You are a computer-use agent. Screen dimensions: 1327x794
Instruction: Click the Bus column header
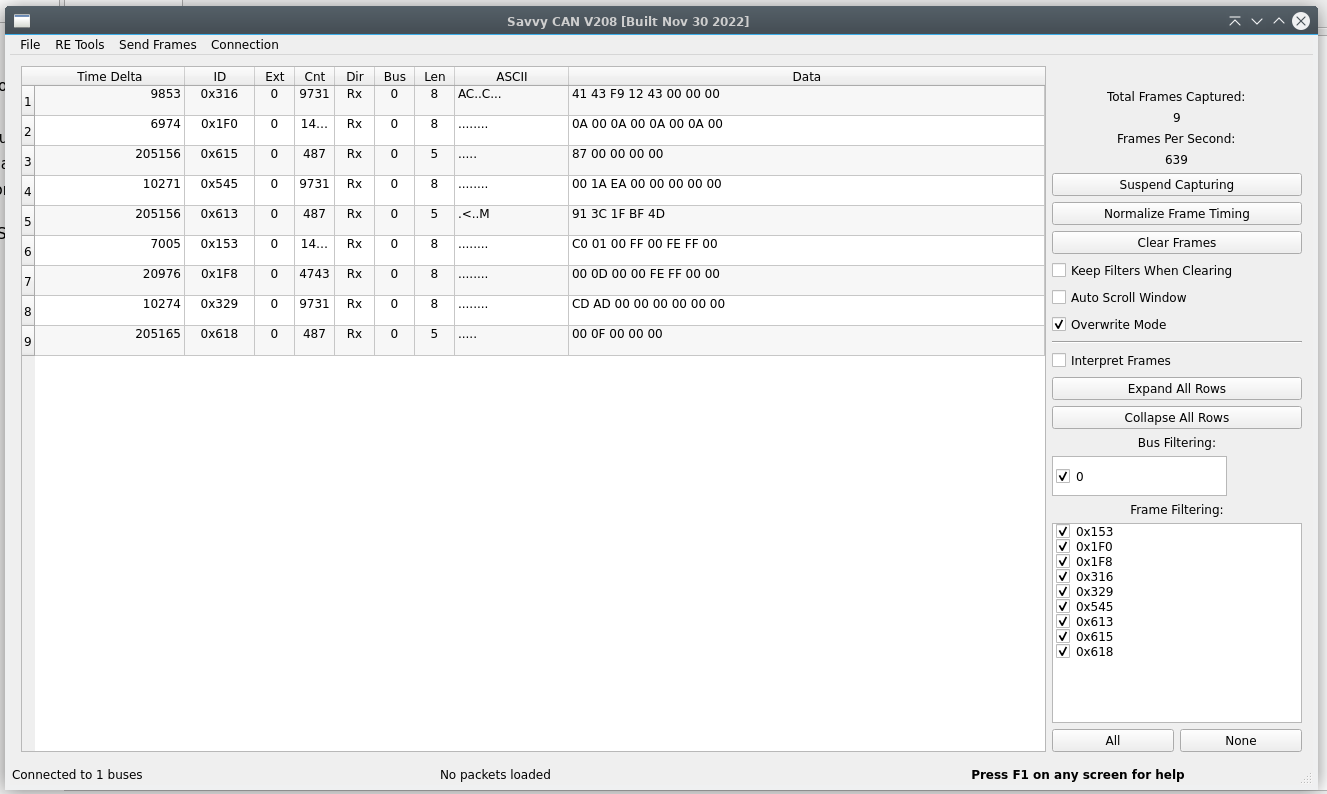point(394,77)
